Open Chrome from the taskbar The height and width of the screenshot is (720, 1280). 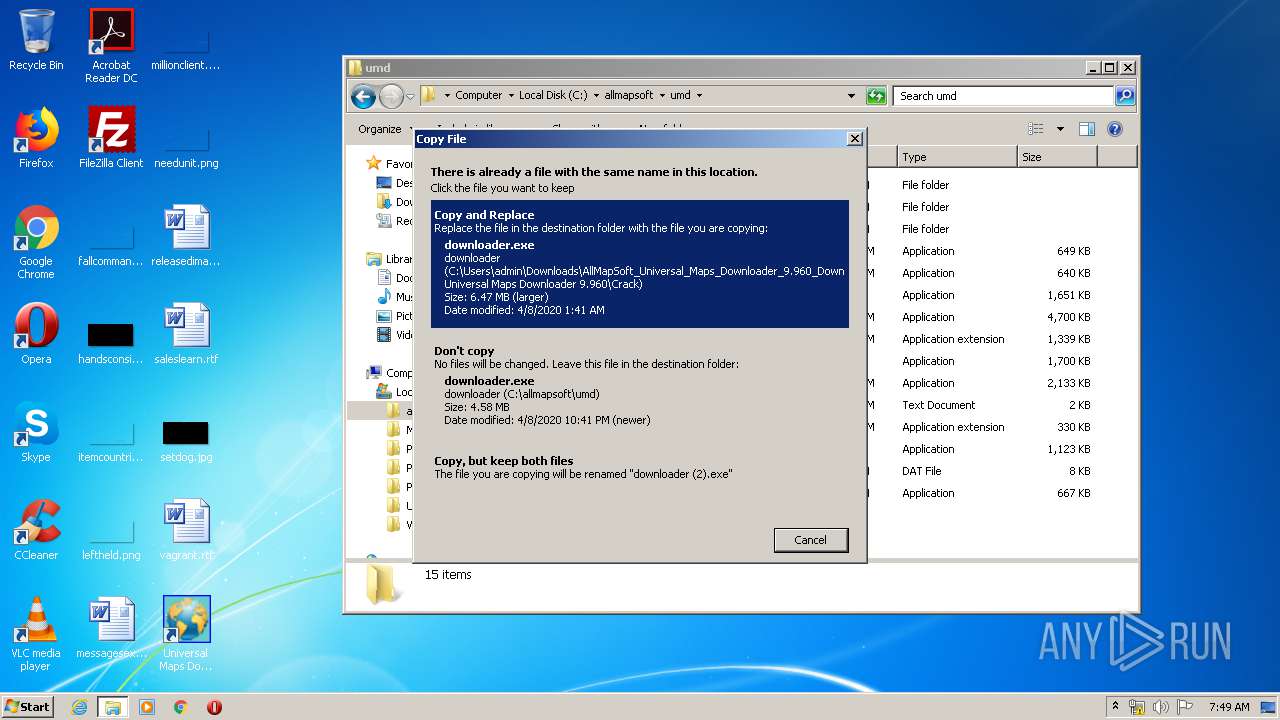(x=181, y=707)
